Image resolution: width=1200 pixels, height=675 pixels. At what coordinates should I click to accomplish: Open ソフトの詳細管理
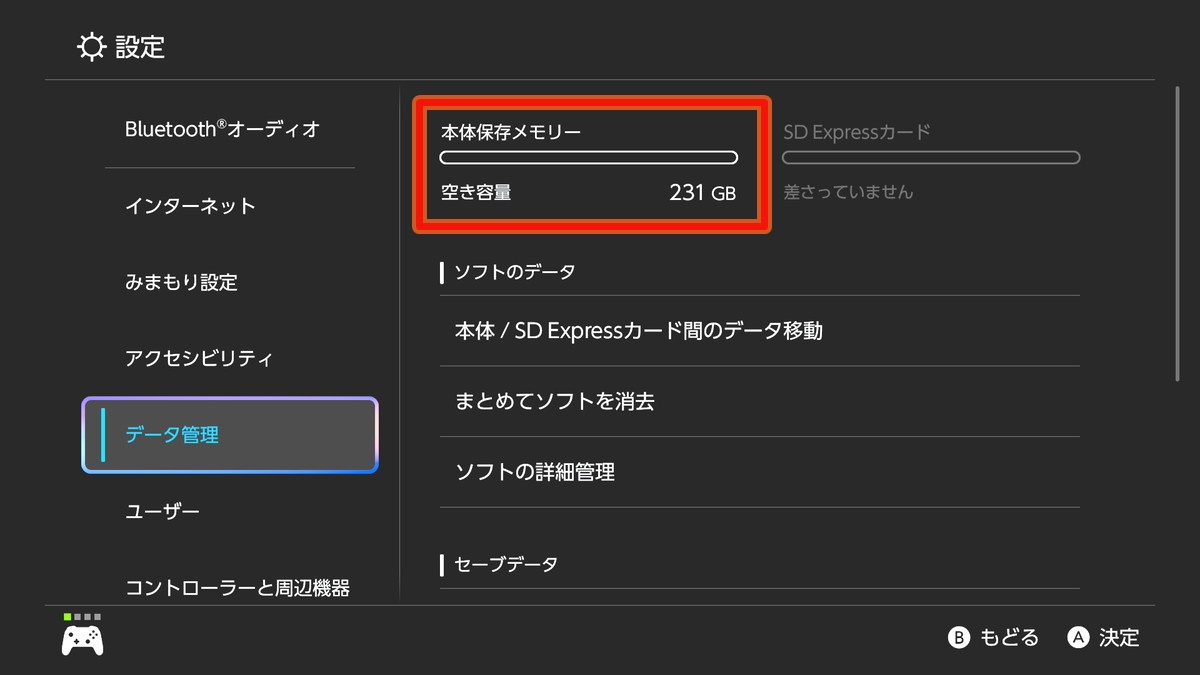(x=534, y=472)
